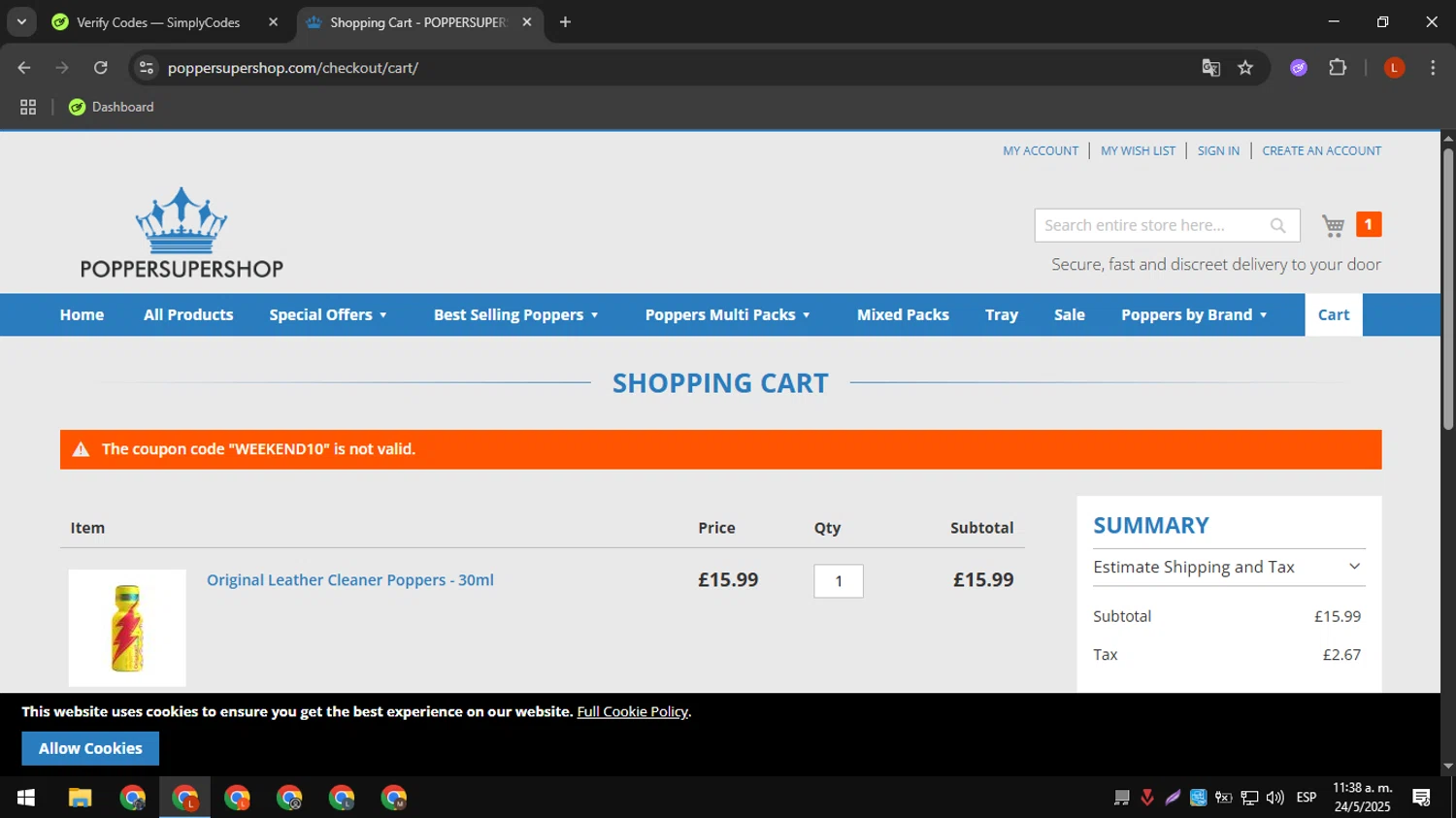The height and width of the screenshot is (818, 1456).
Task: Go to Home in navigation
Action: tap(82, 314)
